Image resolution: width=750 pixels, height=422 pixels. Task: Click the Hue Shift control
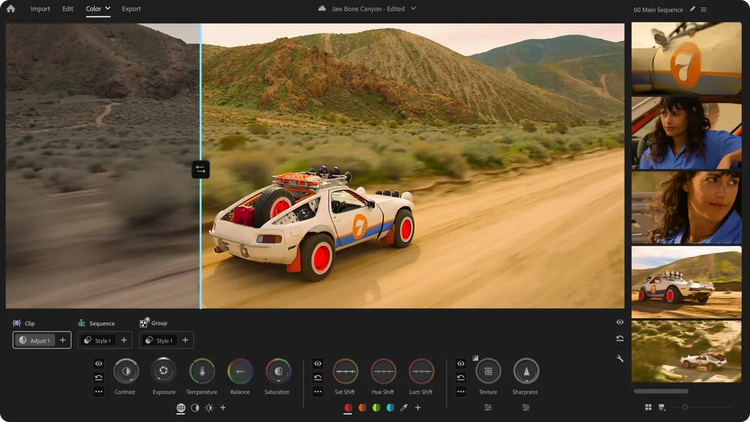point(383,371)
